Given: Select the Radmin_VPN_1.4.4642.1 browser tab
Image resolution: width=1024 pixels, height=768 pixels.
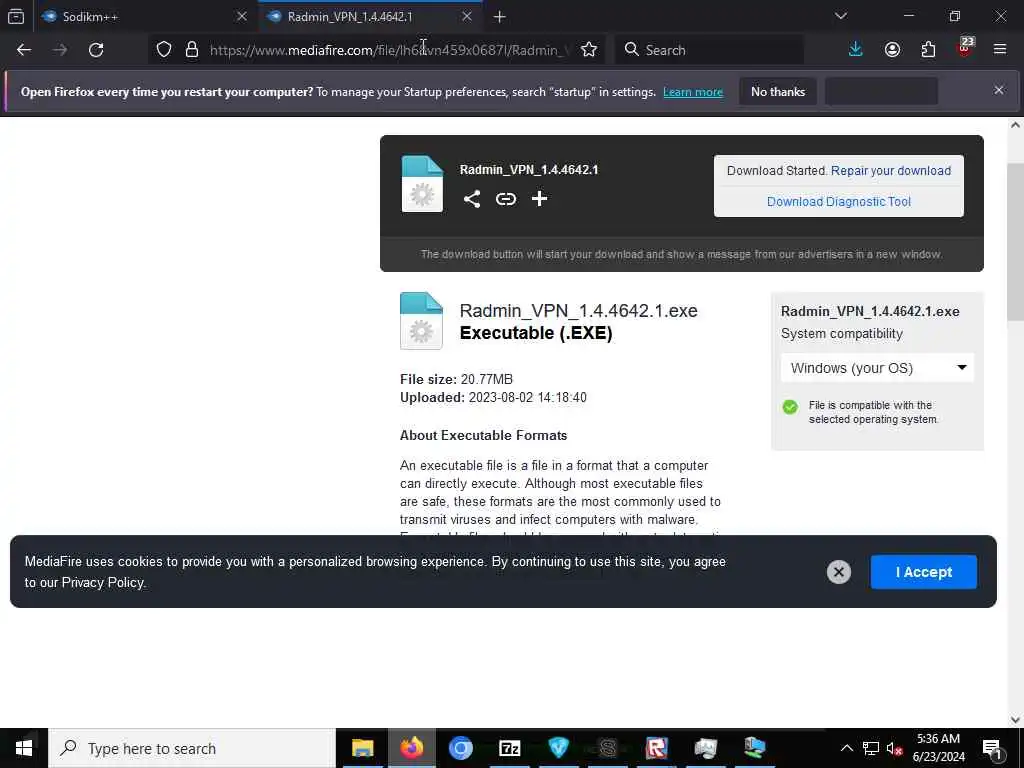Looking at the screenshot, I should [x=370, y=16].
